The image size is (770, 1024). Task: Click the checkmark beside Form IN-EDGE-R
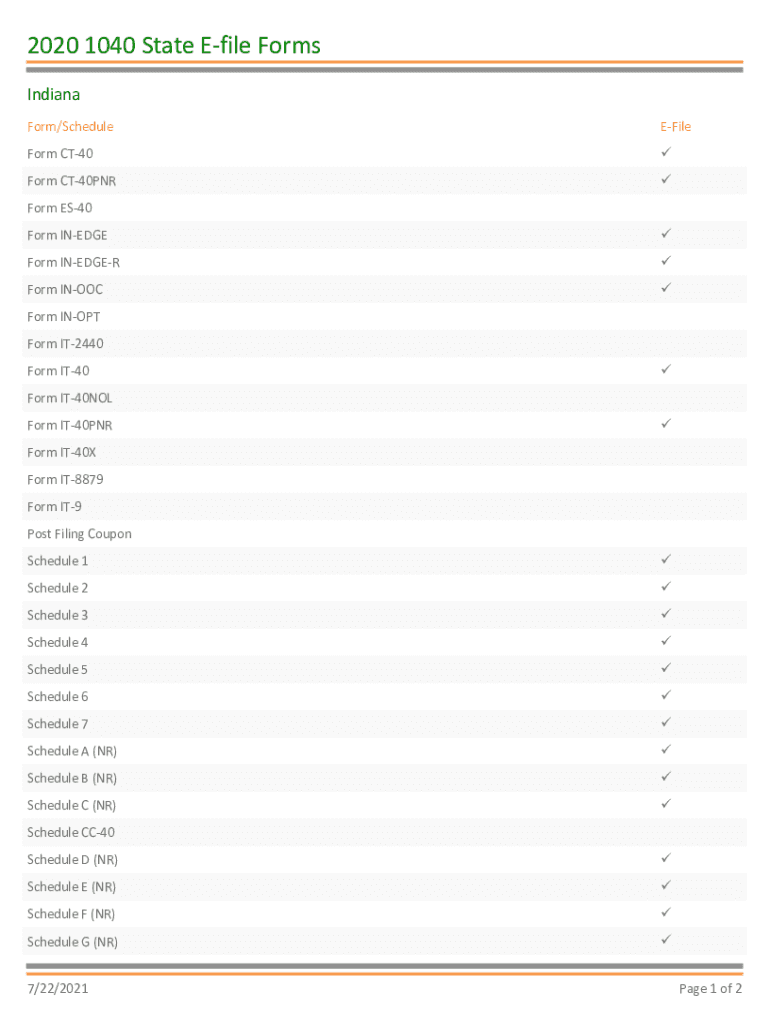pyautogui.click(x=666, y=261)
